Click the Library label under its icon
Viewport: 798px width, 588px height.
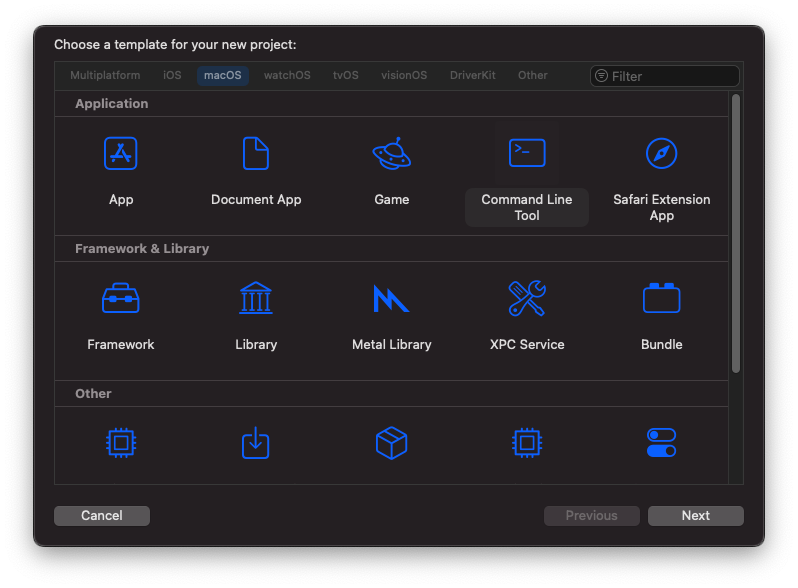pyautogui.click(x=256, y=345)
